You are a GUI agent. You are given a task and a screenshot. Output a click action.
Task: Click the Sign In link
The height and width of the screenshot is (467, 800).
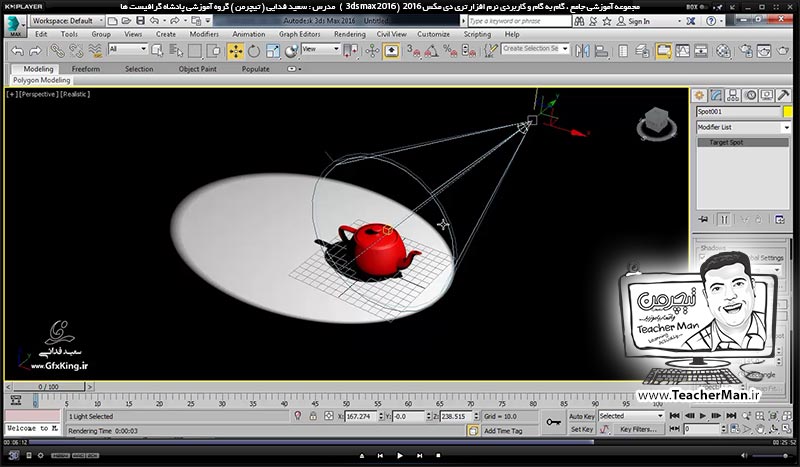pyautogui.click(x=639, y=21)
